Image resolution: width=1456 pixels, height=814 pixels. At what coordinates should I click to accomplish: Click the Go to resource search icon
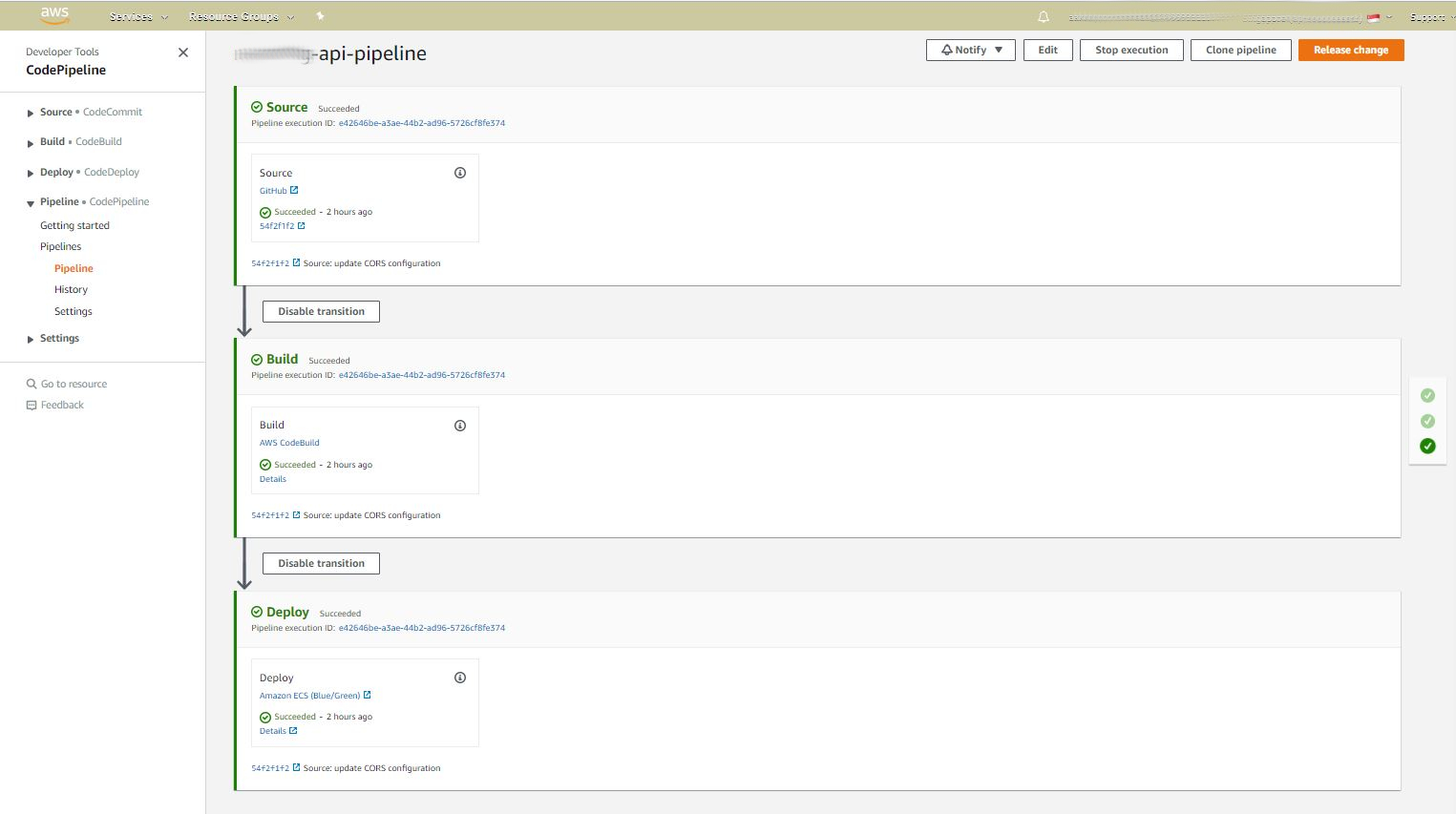pos(32,384)
